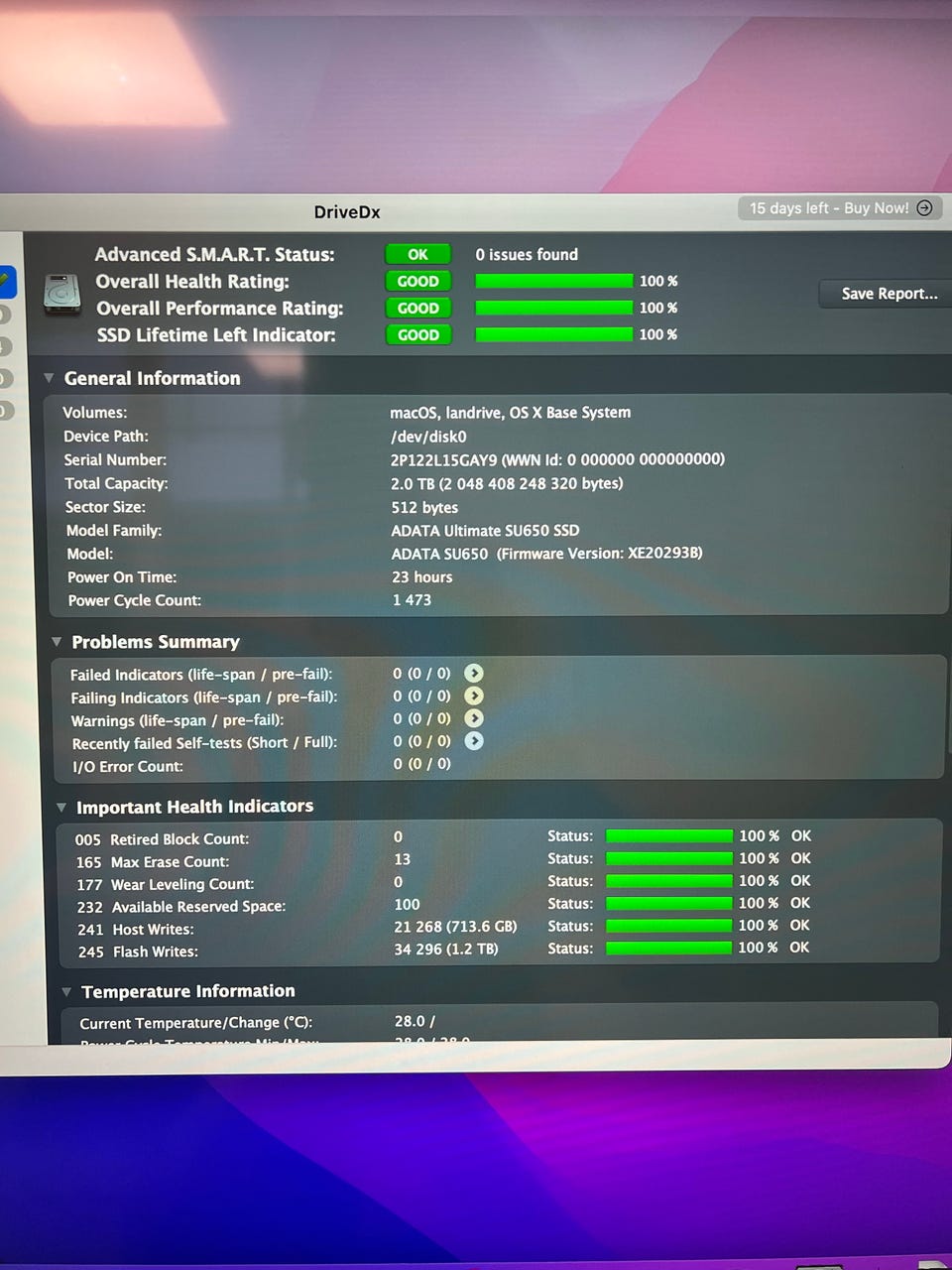Click the arrow icon in the Buy Now button
Viewport: 952px width, 1270px height.
924,207
